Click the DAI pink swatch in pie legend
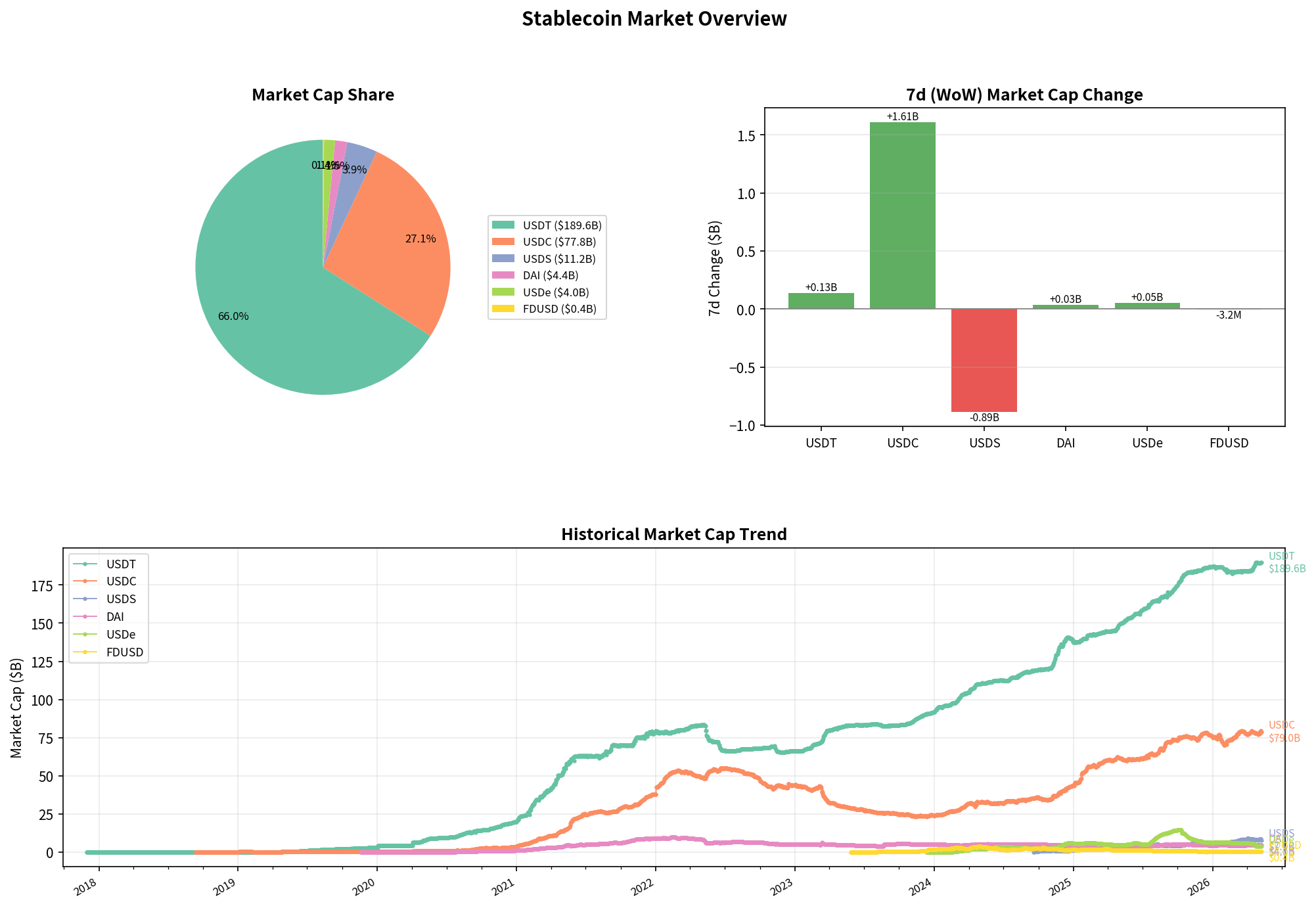This screenshot has width=1316, height=908. (x=503, y=276)
